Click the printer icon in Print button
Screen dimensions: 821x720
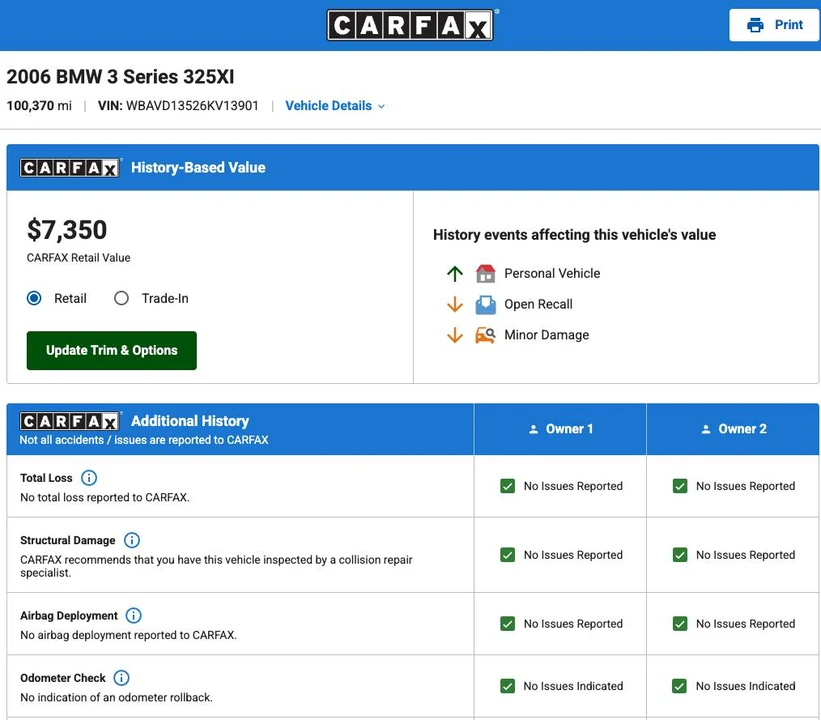(755, 25)
